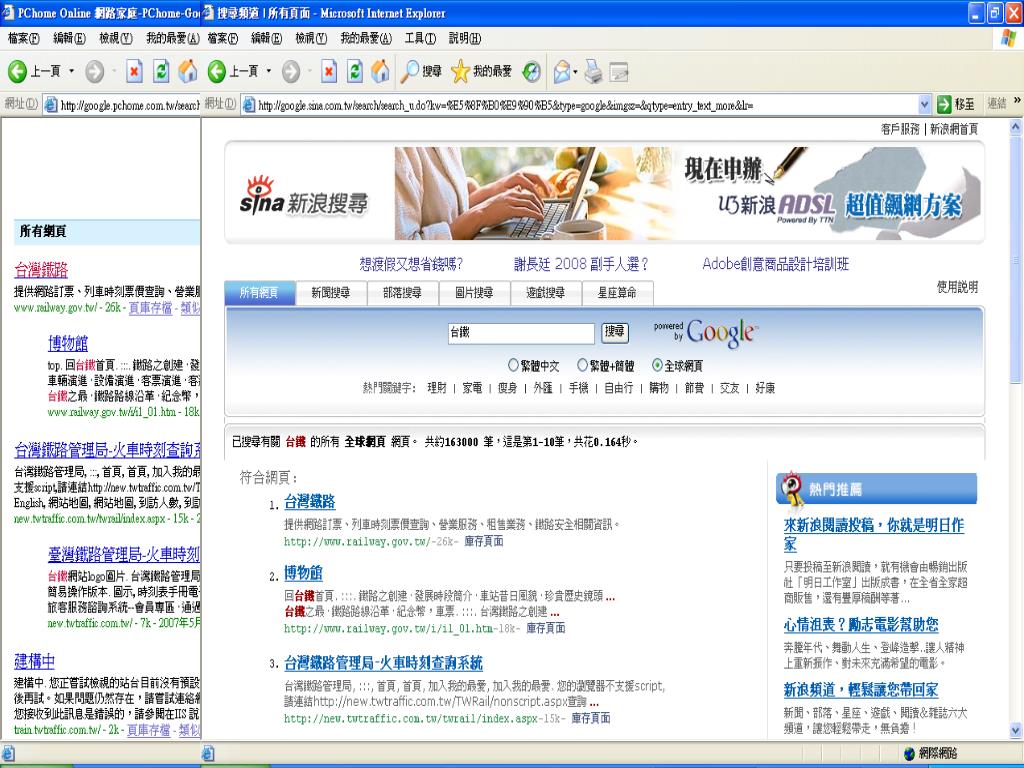Open the 台灣鐵路 result in the Sina results
The image size is (1024, 768).
coord(310,502)
